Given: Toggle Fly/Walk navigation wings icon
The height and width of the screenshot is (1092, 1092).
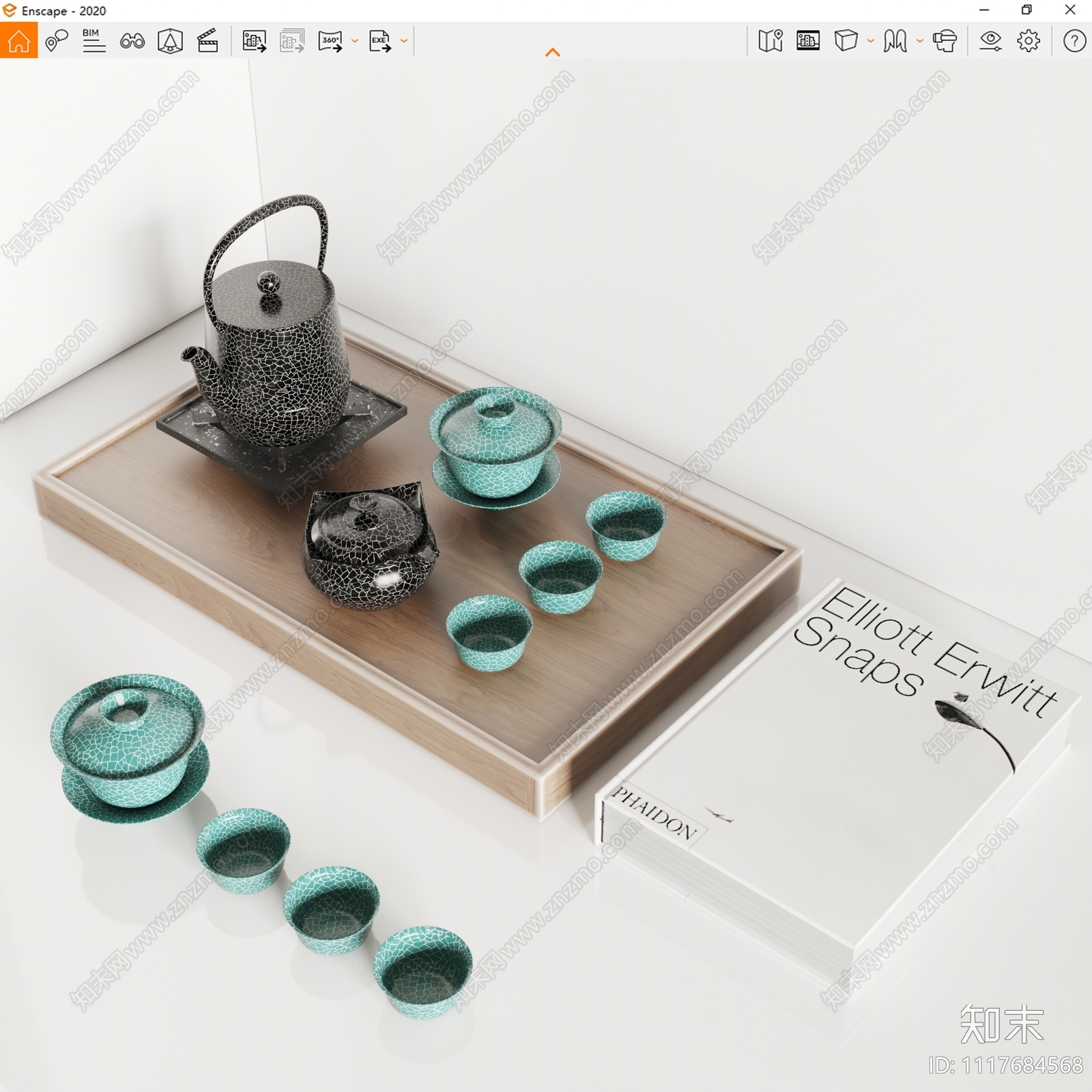Looking at the screenshot, I should [895, 41].
